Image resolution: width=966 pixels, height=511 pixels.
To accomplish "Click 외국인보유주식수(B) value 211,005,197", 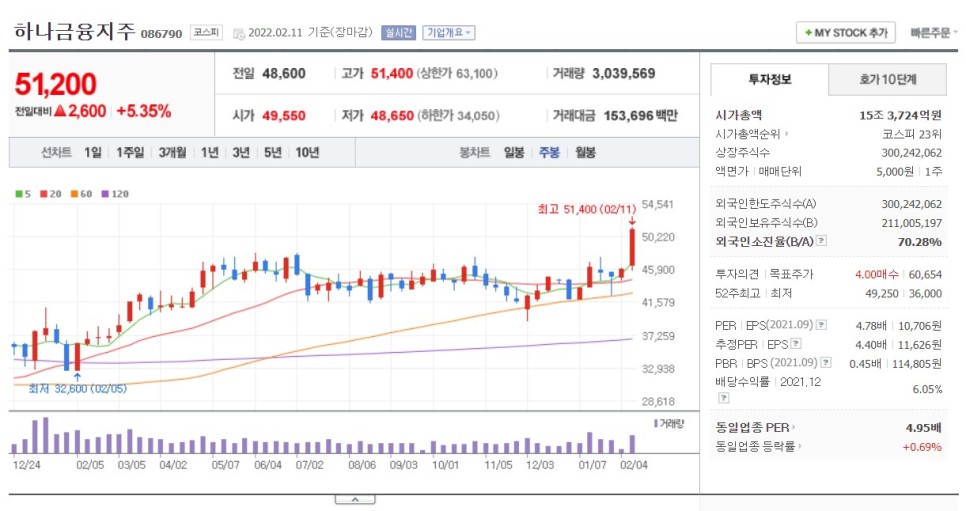I will click(911, 223).
